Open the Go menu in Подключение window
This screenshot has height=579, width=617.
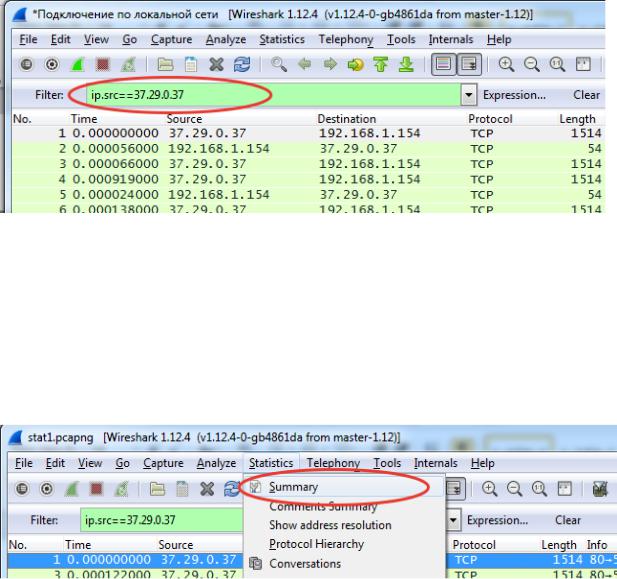tap(129, 39)
